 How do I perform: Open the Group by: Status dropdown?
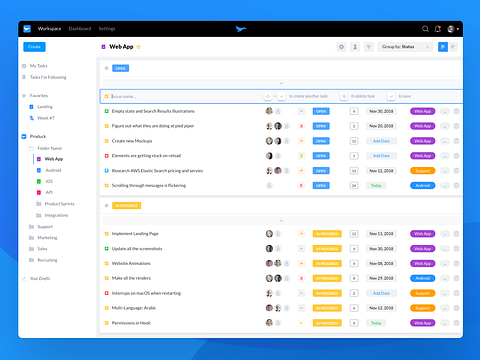pyautogui.click(x=405, y=47)
